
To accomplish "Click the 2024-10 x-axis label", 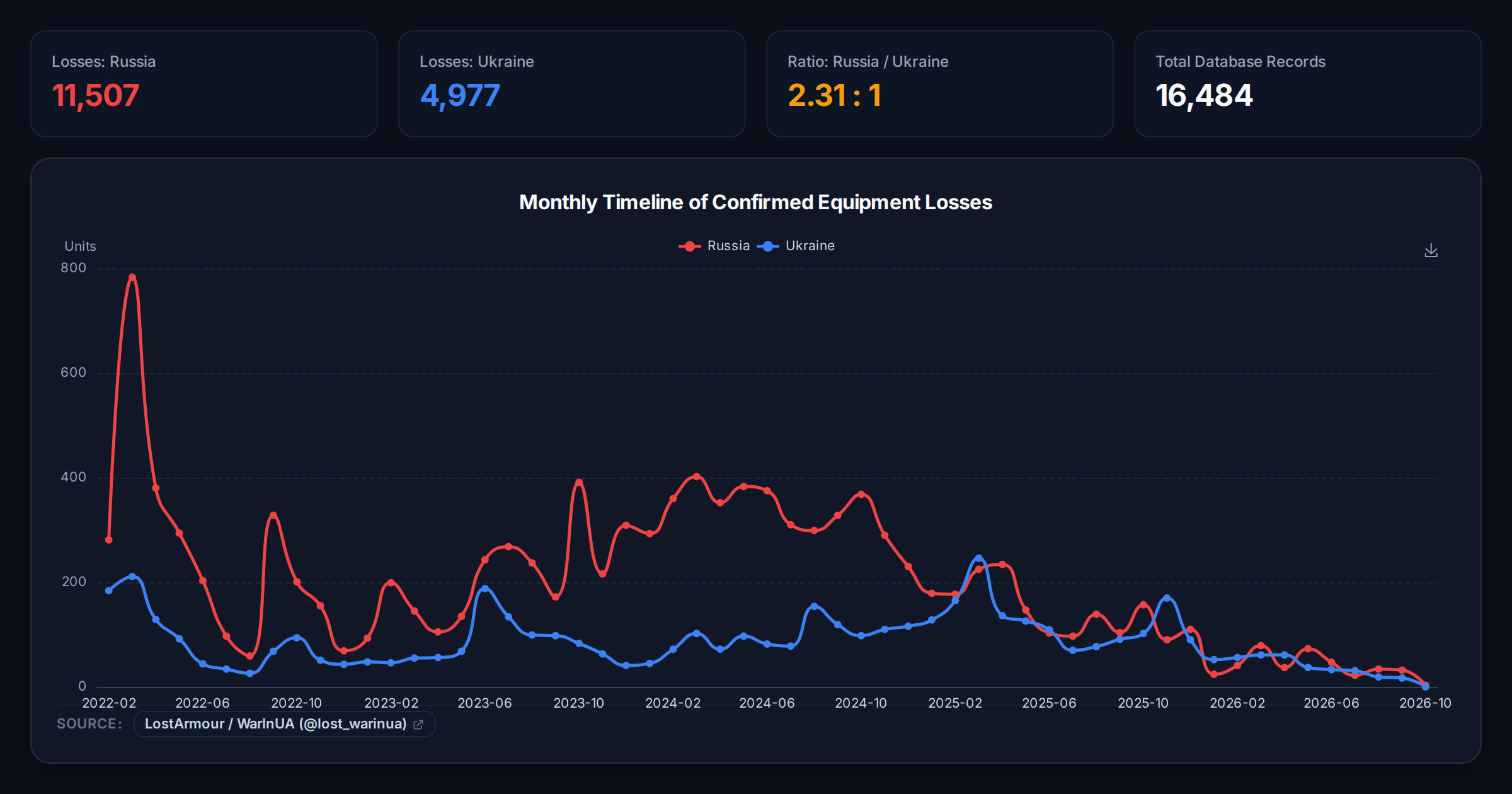I will [861, 703].
